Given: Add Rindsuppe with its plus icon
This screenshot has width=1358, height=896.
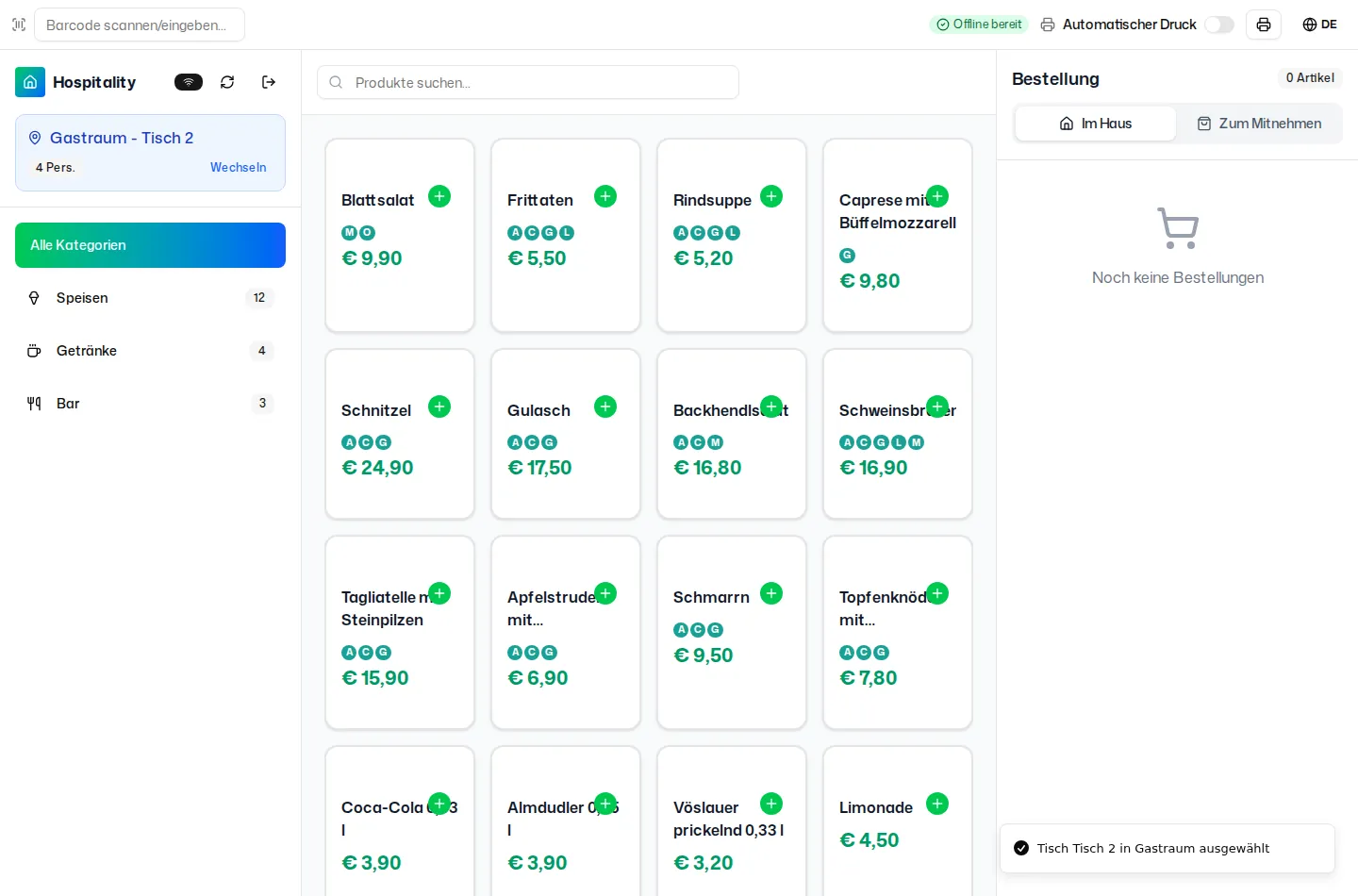Looking at the screenshot, I should tap(771, 196).
